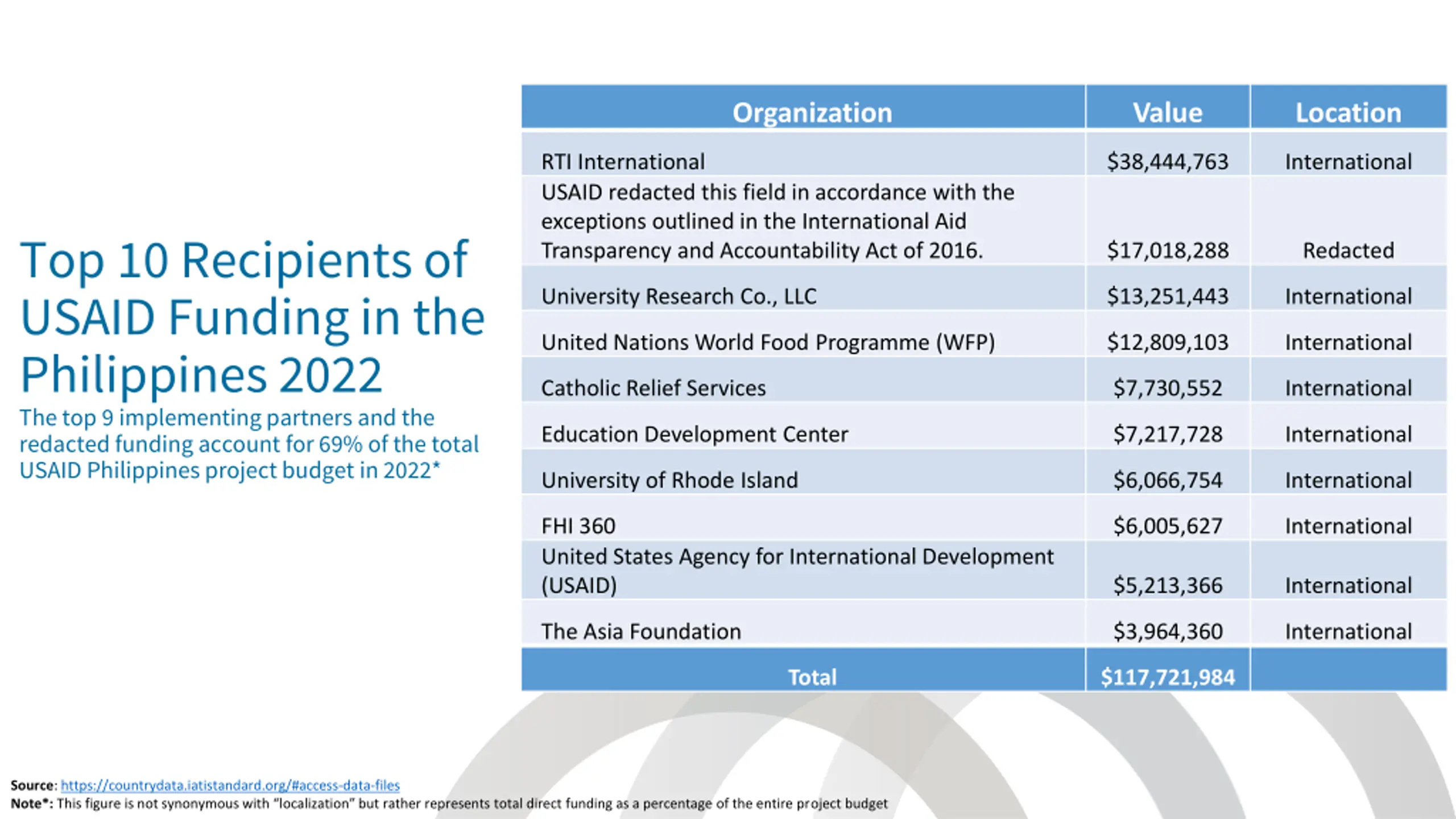Click University Research Co., LLC row
1456x819 pixels.
pyautogui.click(x=679, y=296)
